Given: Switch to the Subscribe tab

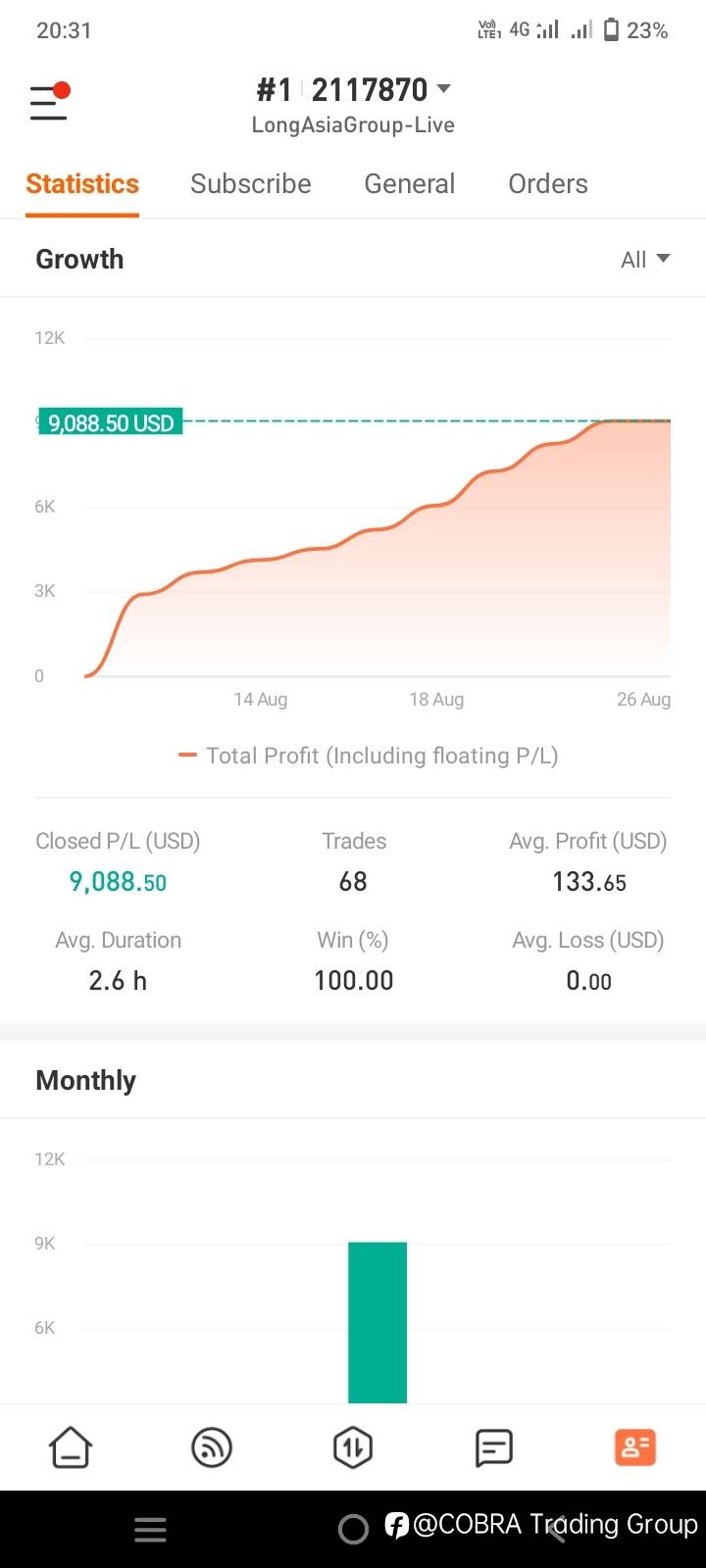Looking at the screenshot, I should pos(251,184).
